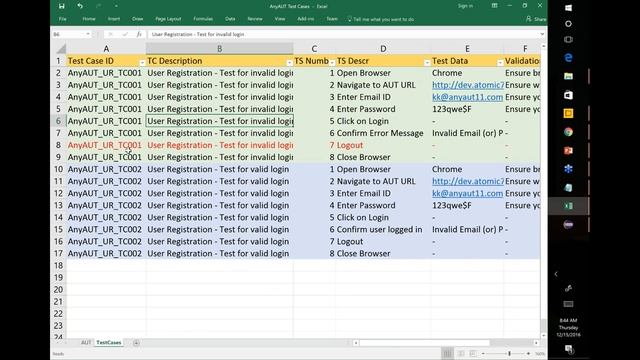Viewport: 640px width, 360px height.
Task: Undo the last action
Action: tap(80, 6)
